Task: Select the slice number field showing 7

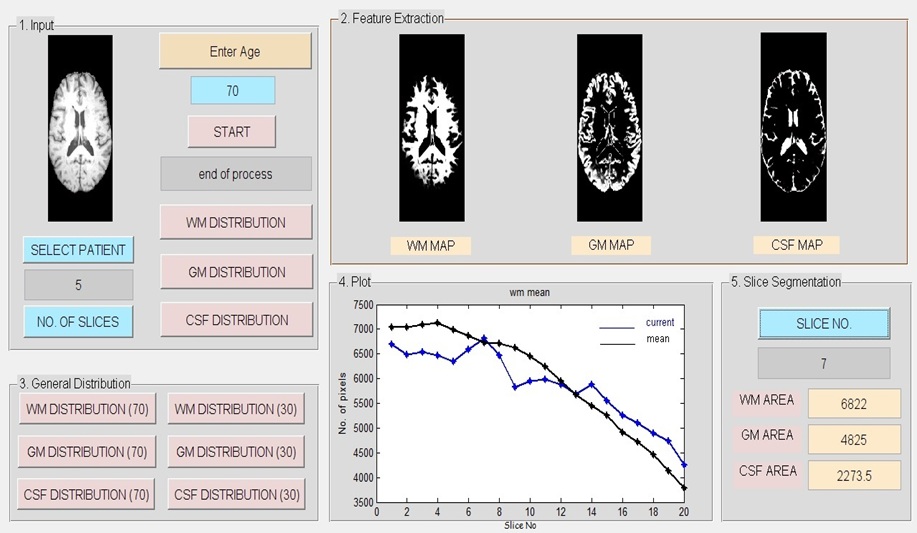Action: [x=824, y=364]
